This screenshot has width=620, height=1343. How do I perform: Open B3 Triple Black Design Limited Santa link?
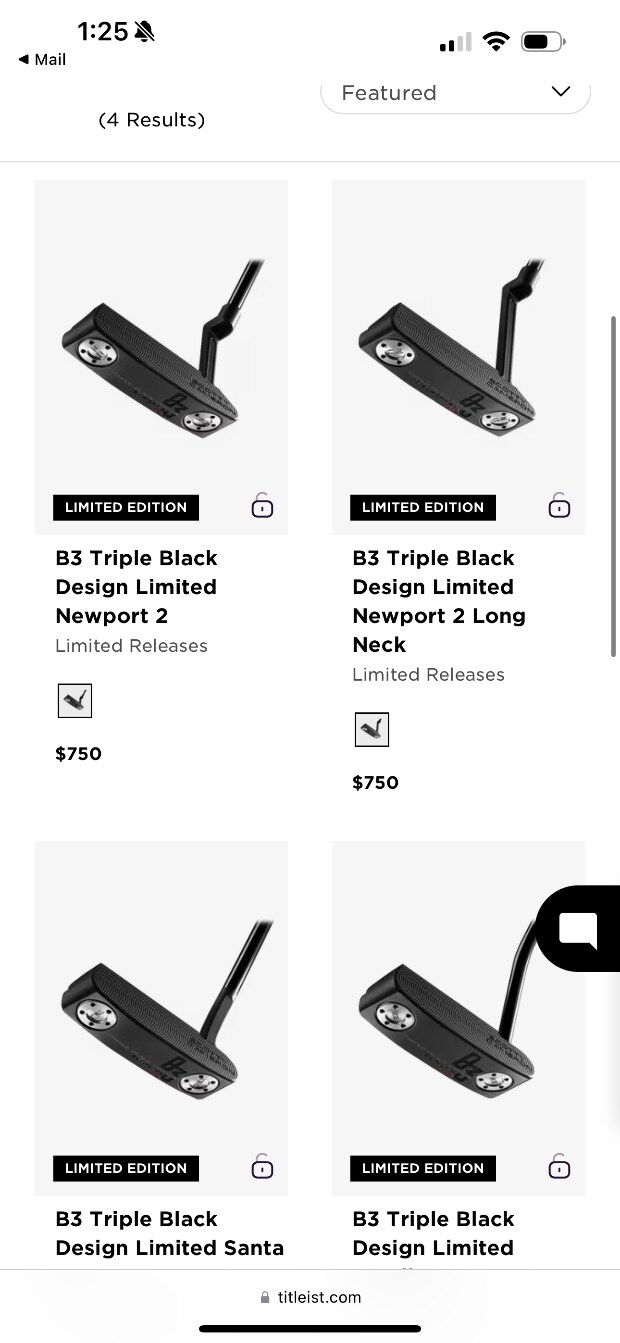[169, 1233]
